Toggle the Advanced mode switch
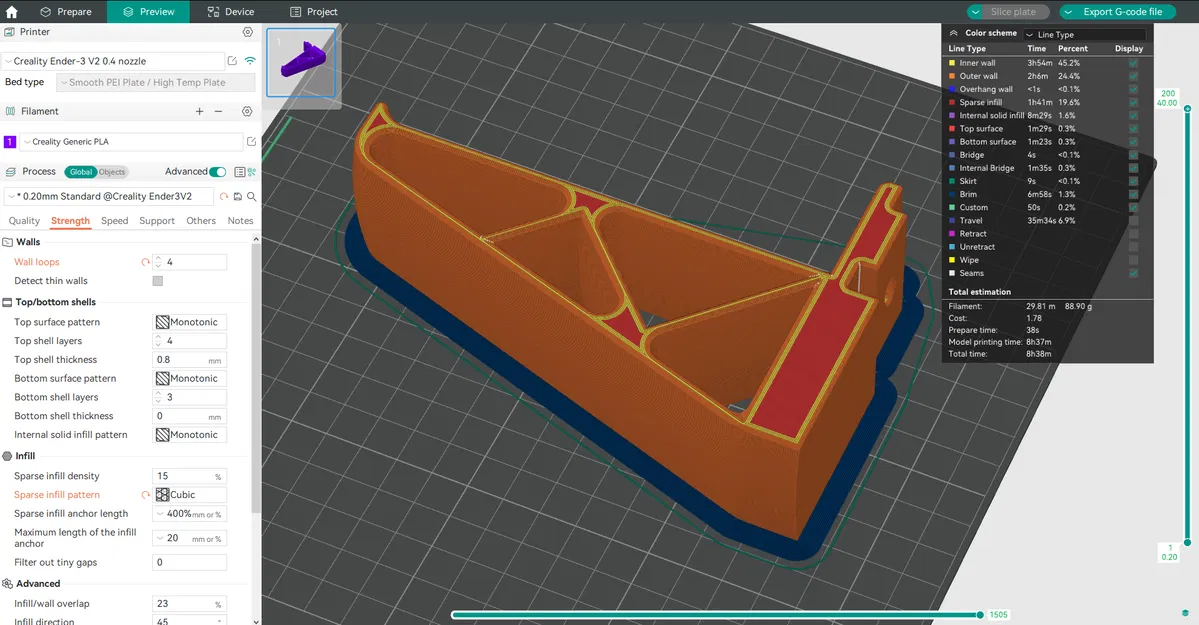Screen dimensions: 1199x625 (x=218, y=172)
